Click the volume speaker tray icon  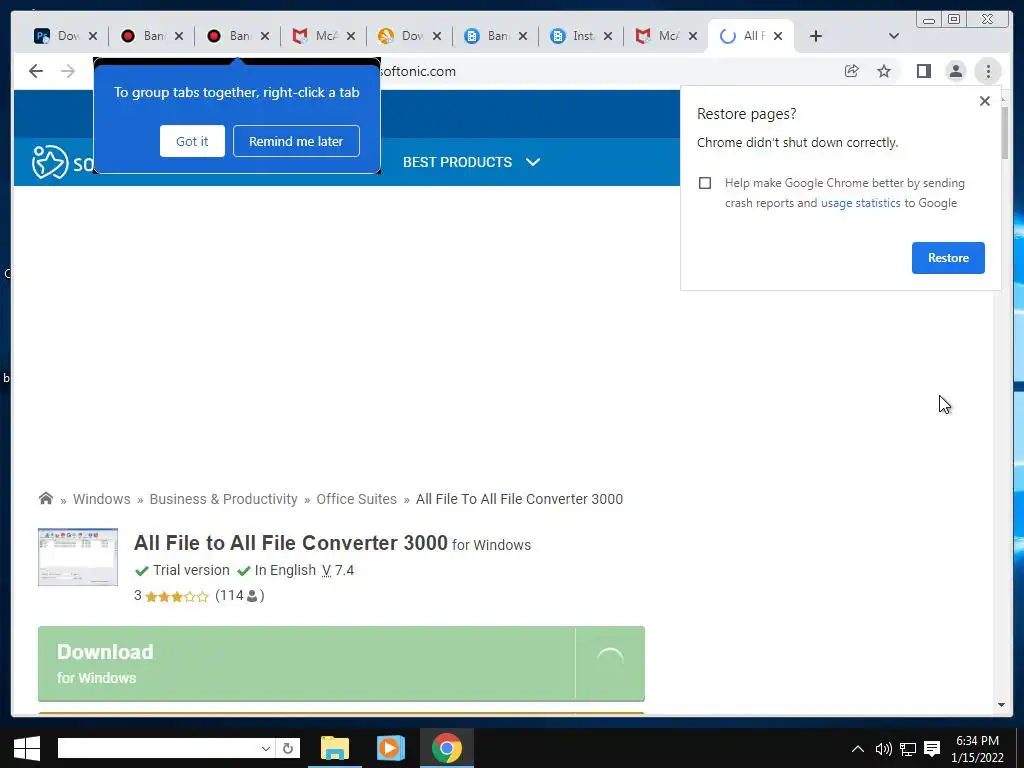[x=883, y=748]
